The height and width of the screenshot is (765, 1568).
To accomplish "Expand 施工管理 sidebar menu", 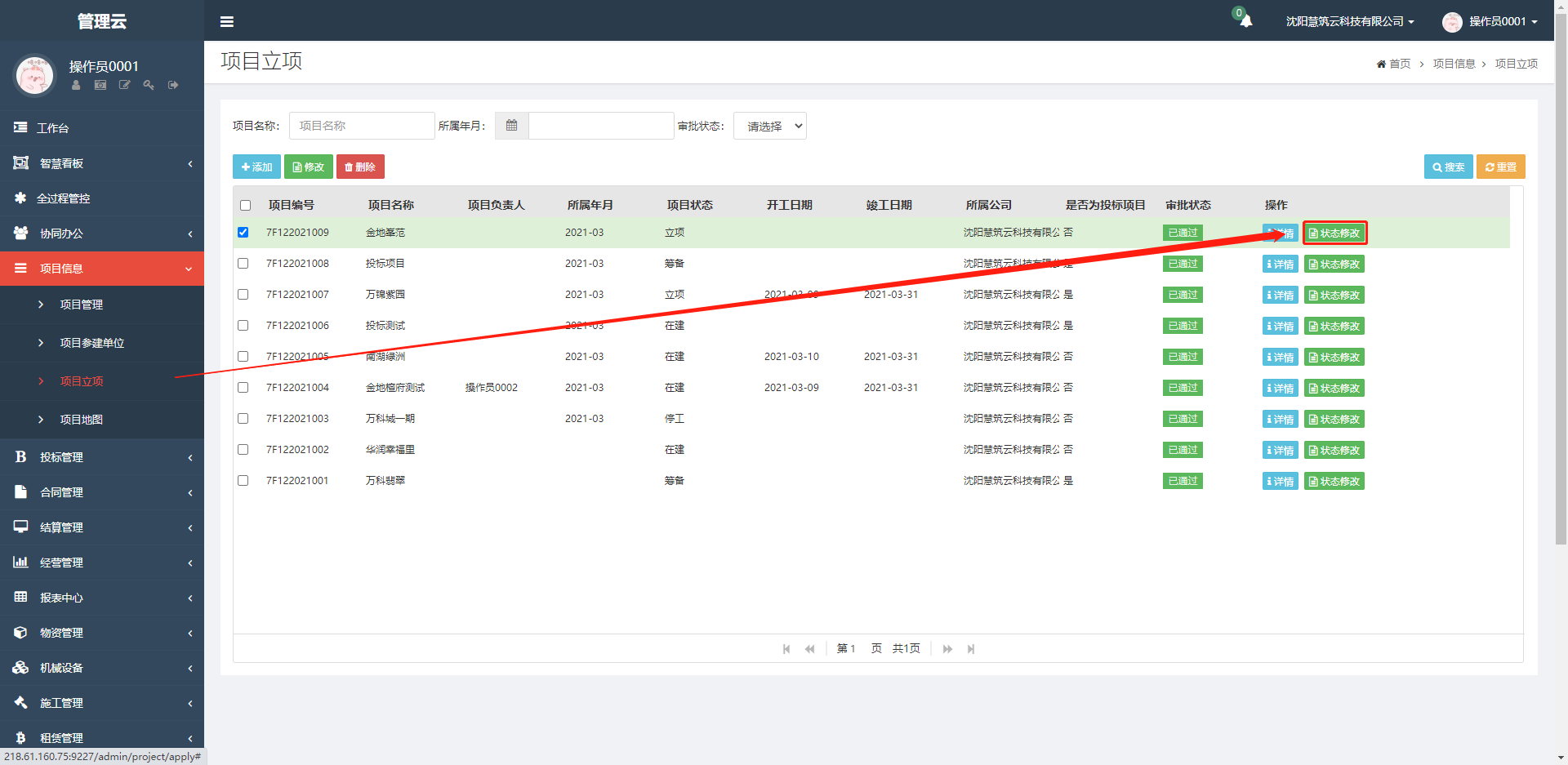I will 102,703.
